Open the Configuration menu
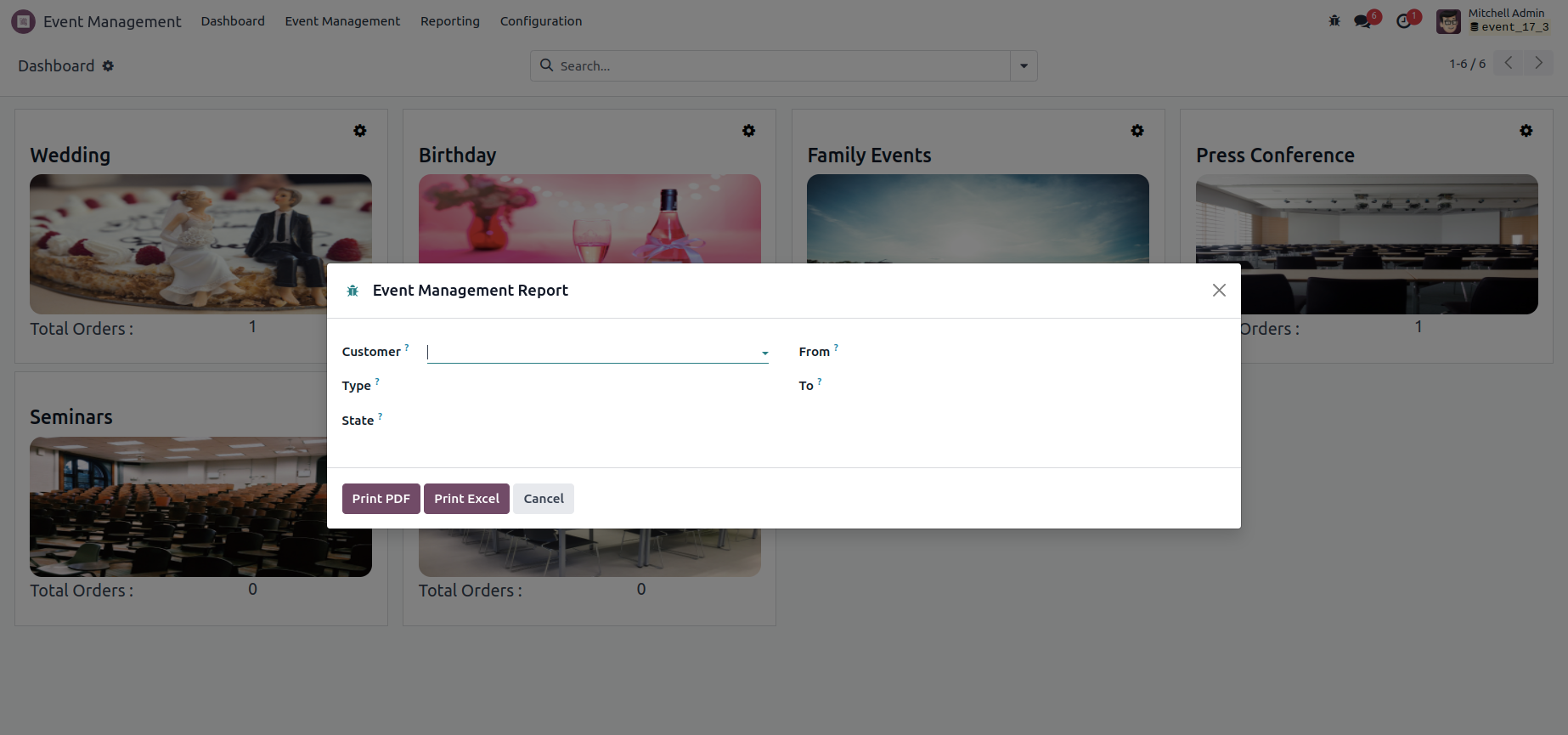 tap(540, 21)
